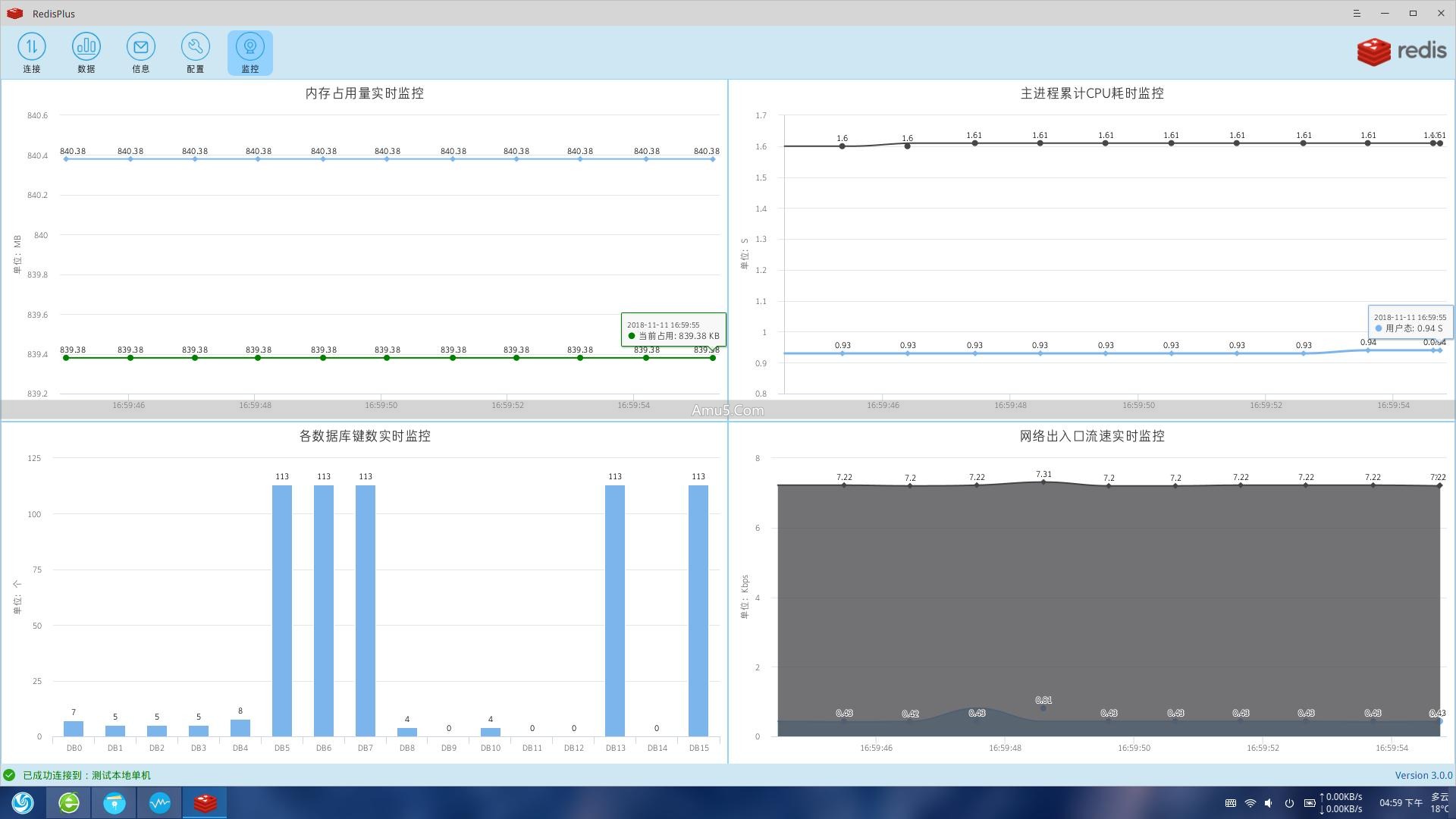
Task: Click the 内存占用量实时监控 chart title
Action: click(364, 93)
